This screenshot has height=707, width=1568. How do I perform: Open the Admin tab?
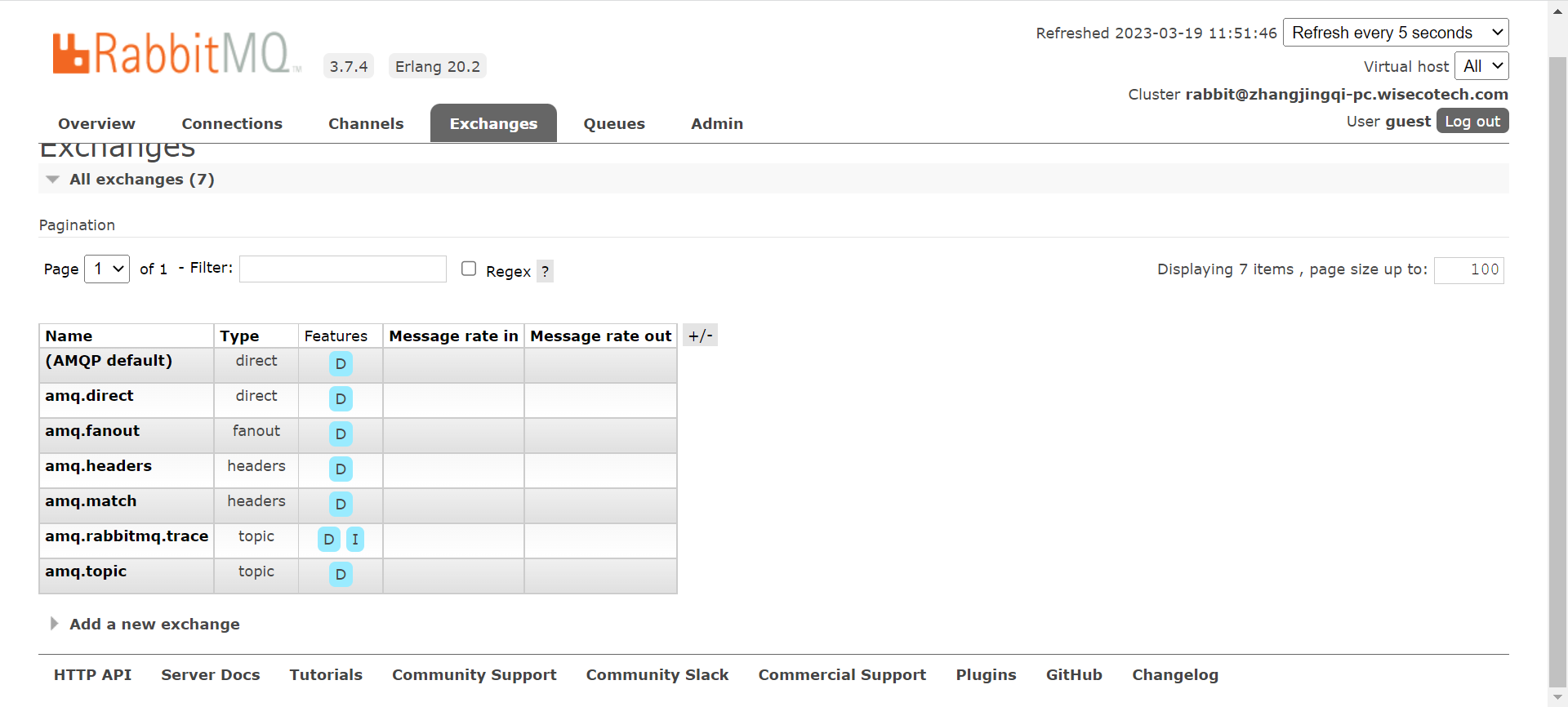coord(717,123)
